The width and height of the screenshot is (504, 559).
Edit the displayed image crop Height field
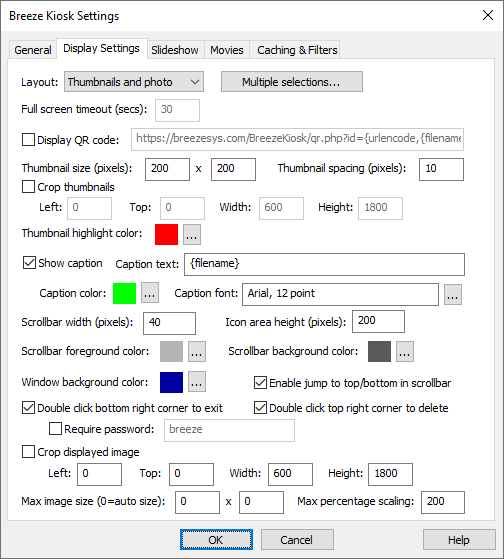pos(390,475)
